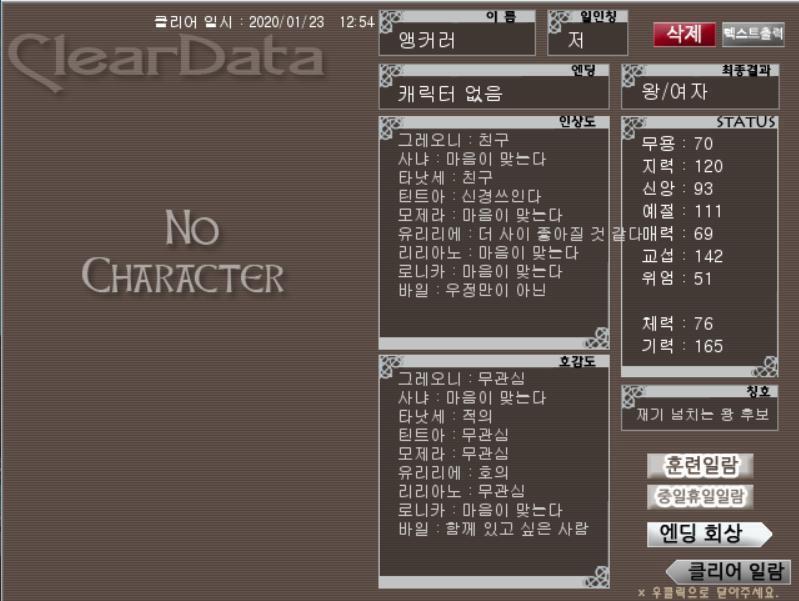
Task: Open the 종일휴일일람 holiday list
Action: click(700, 497)
